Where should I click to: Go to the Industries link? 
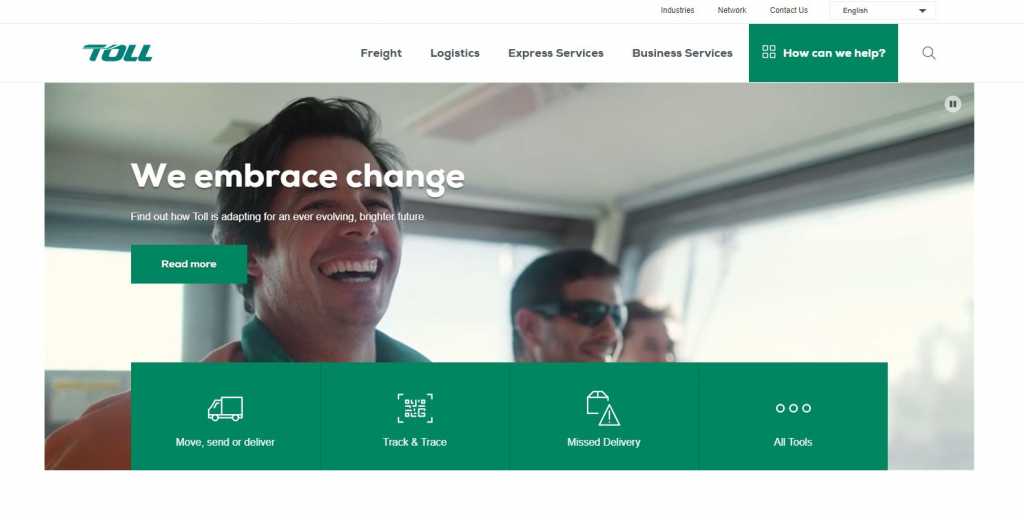pos(677,10)
